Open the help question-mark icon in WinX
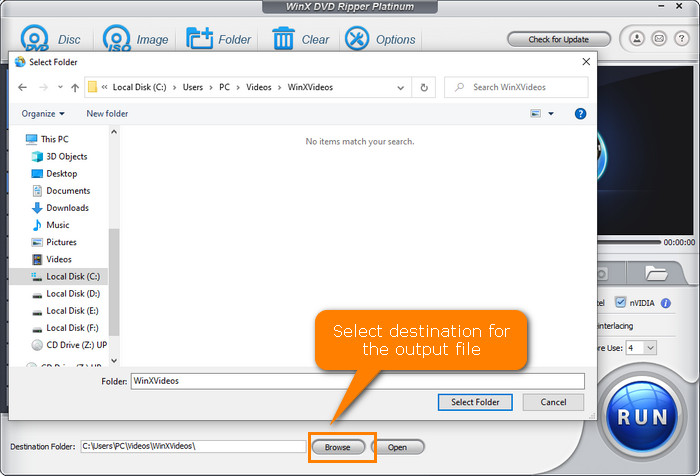 pyautogui.click(x=681, y=39)
